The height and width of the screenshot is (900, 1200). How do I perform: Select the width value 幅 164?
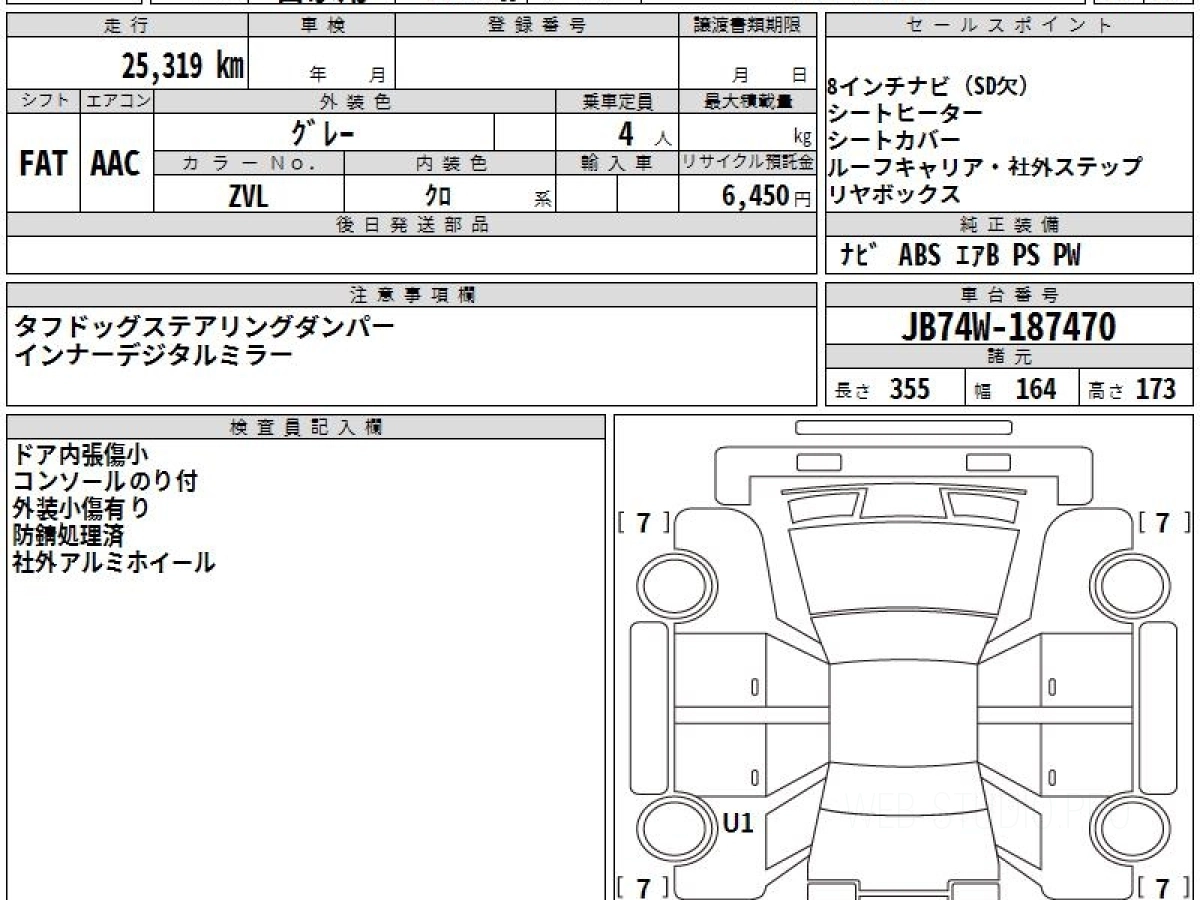[1016, 389]
